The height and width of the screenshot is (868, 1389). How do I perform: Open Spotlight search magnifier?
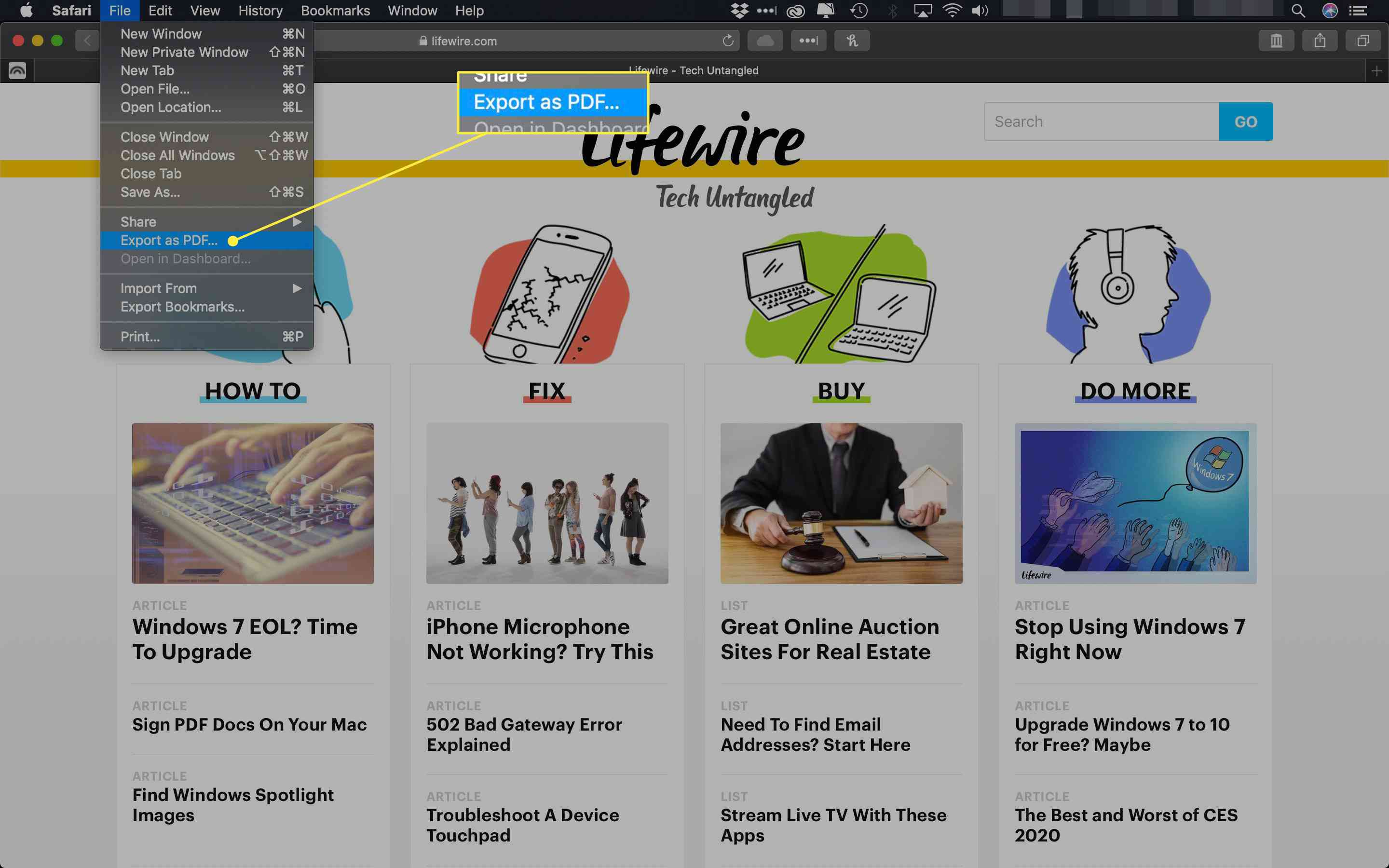[1298, 10]
